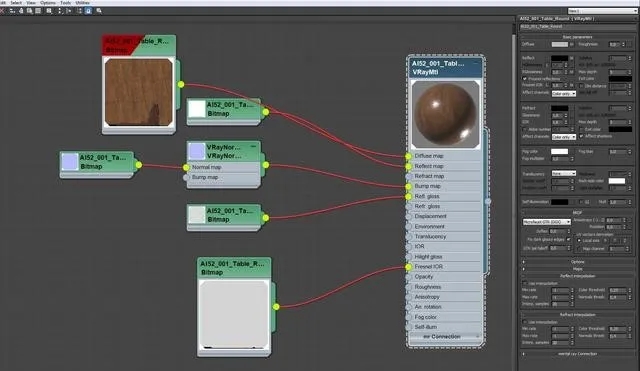Select the Self-illum slot row

[x=445, y=327]
